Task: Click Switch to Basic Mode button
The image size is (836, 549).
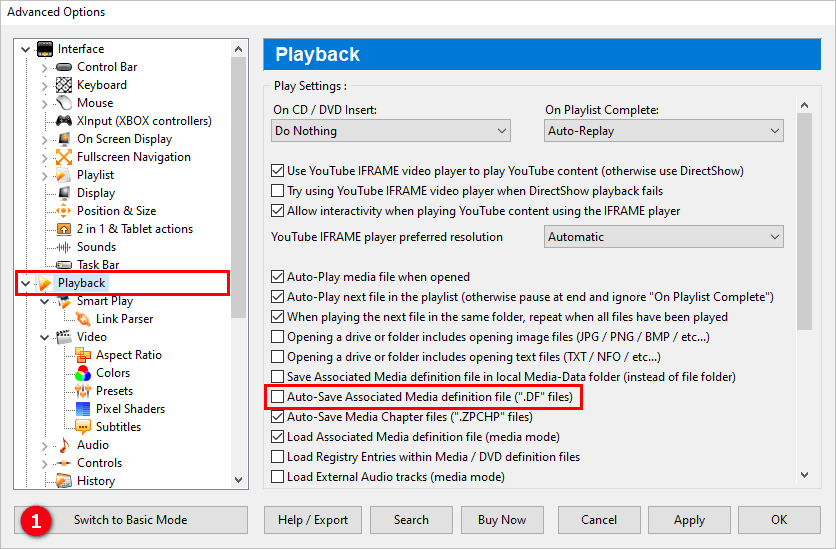Action: pos(131,520)
